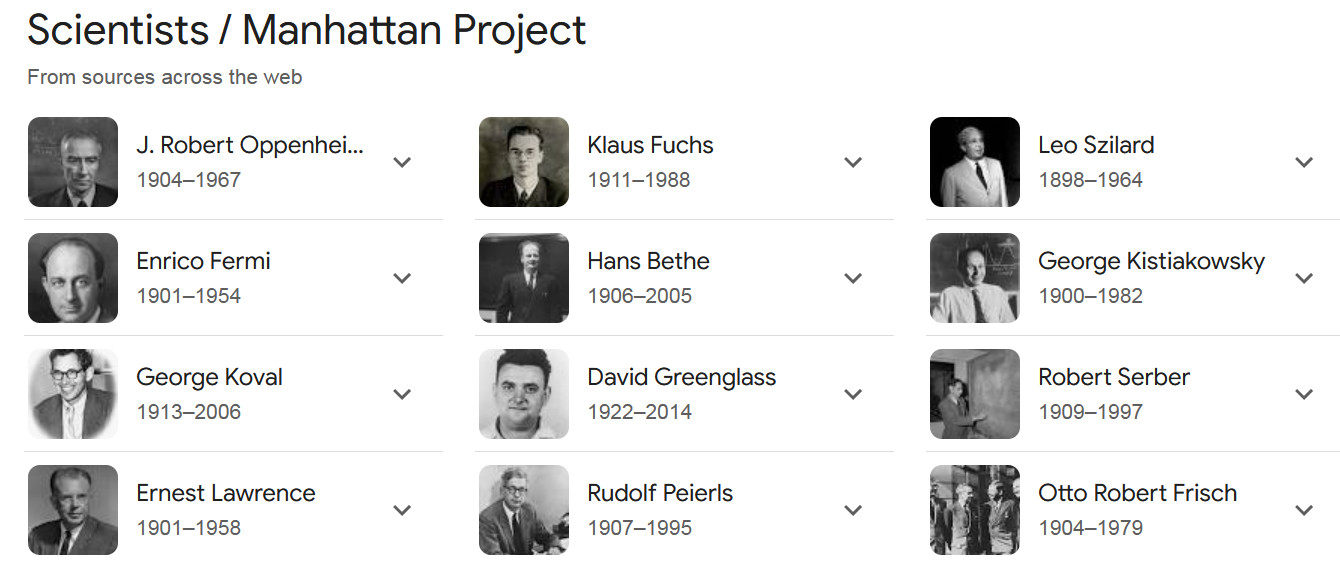1340x569 pixels.
Task: Click the photo thumbnail beside Robert Serber
Action: point(975,394)
